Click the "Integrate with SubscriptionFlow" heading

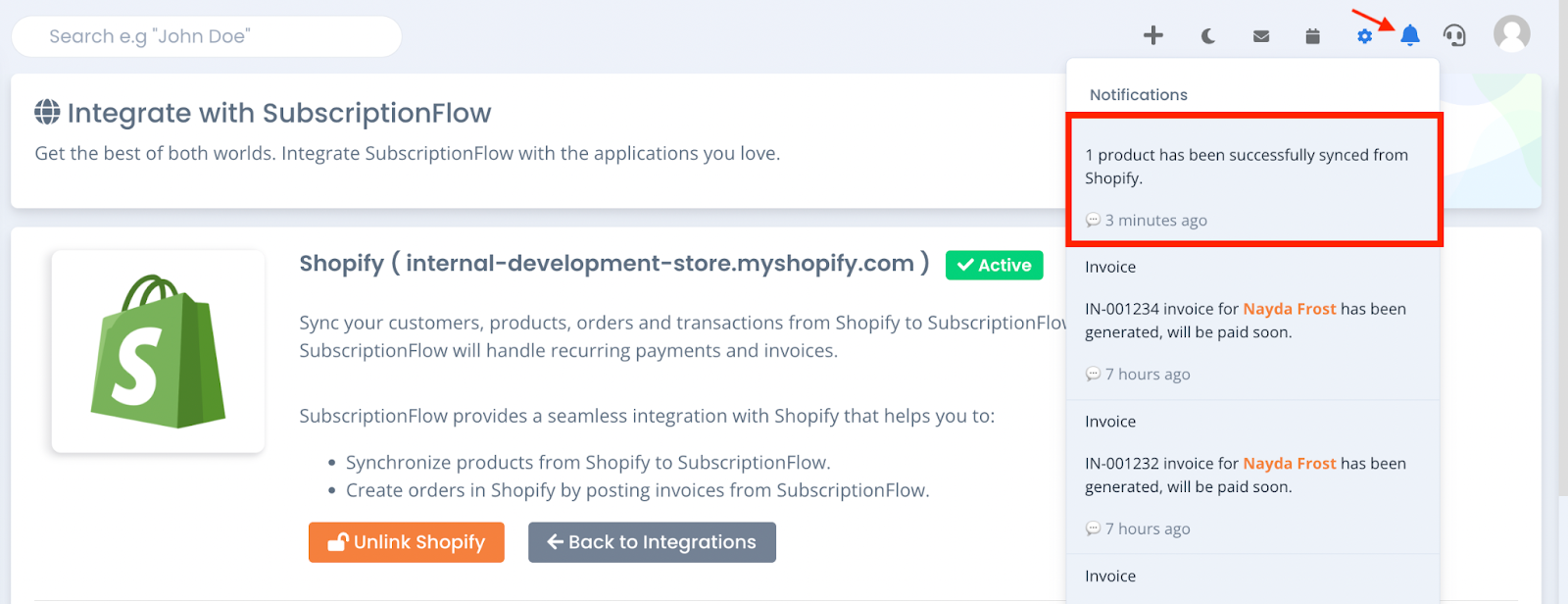pyautogui.click(x=279, y=114)
